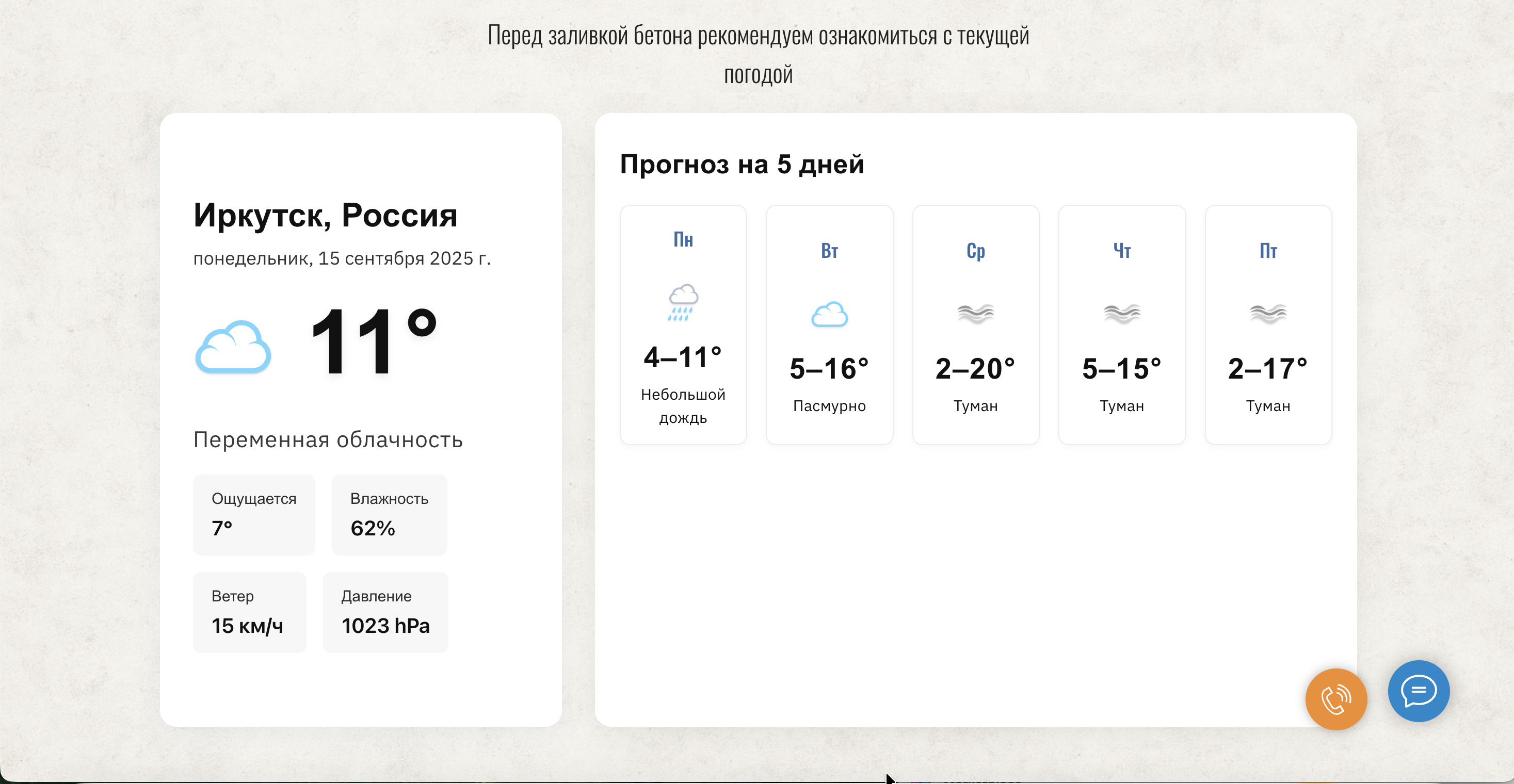Click the Давление label

coord(376,596)
